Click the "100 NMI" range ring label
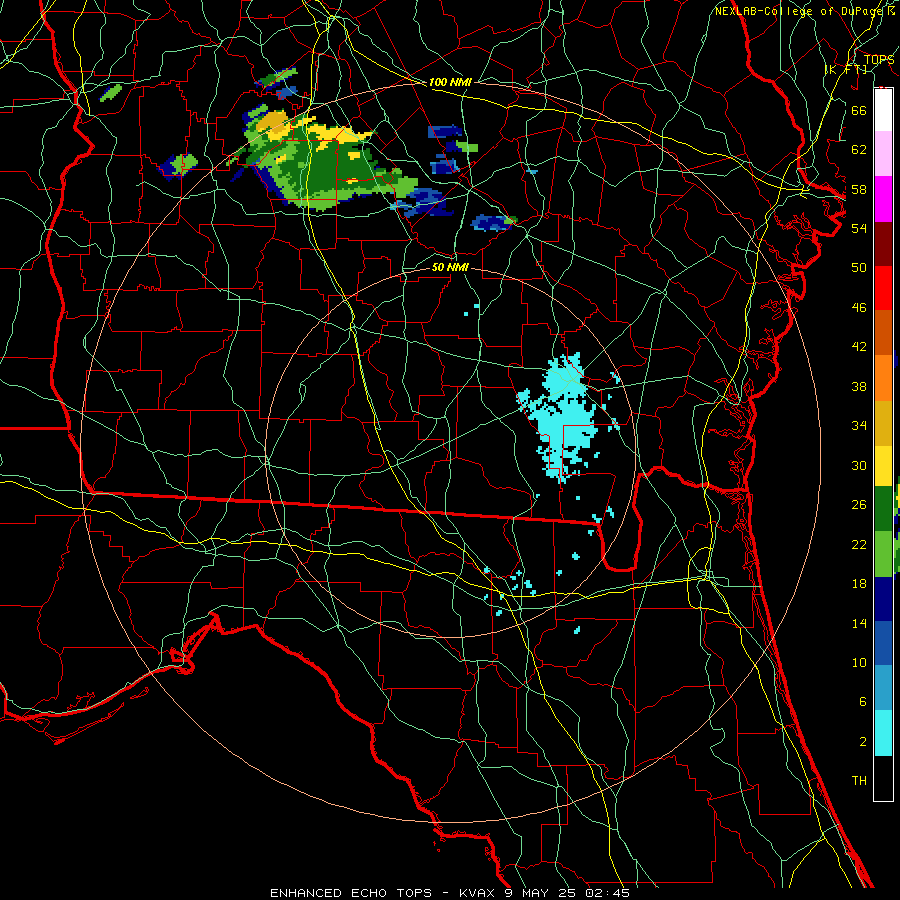This screenshot has height=900, width=900. (450, 82)
